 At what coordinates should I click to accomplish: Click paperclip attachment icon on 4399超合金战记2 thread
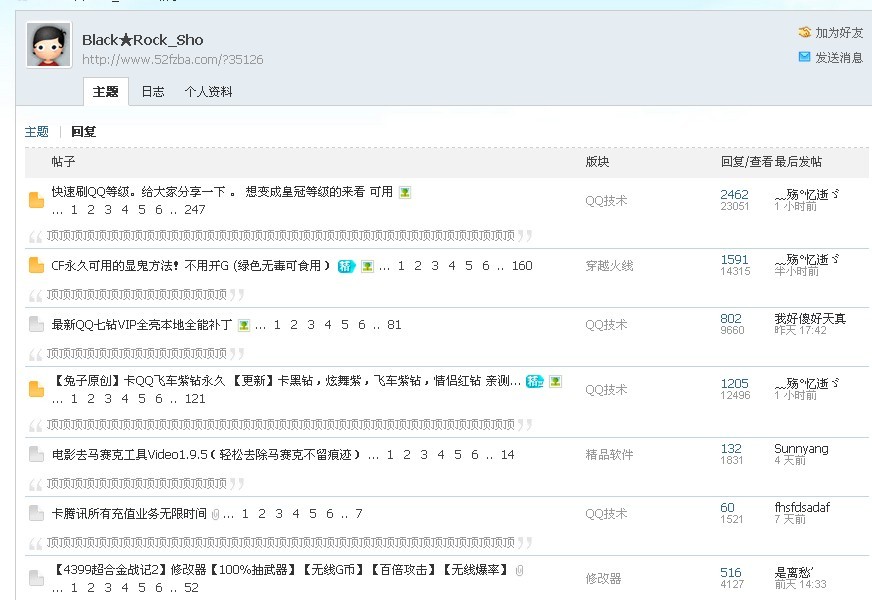click(519, 571)
